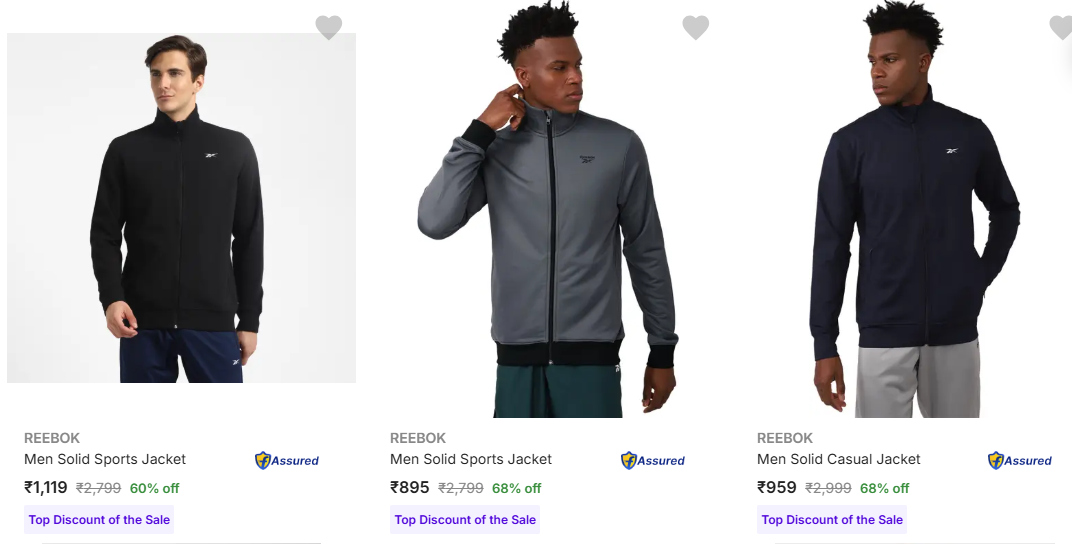This screenshot has width=1072, height=544.
Task: Click heart icon on grey sports jacket
Action: coord(695,27)
